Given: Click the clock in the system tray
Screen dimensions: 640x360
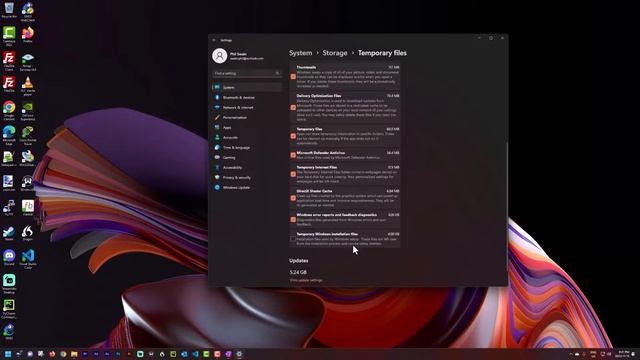Looking at the screenshot, I should click(x=623, y=354).
